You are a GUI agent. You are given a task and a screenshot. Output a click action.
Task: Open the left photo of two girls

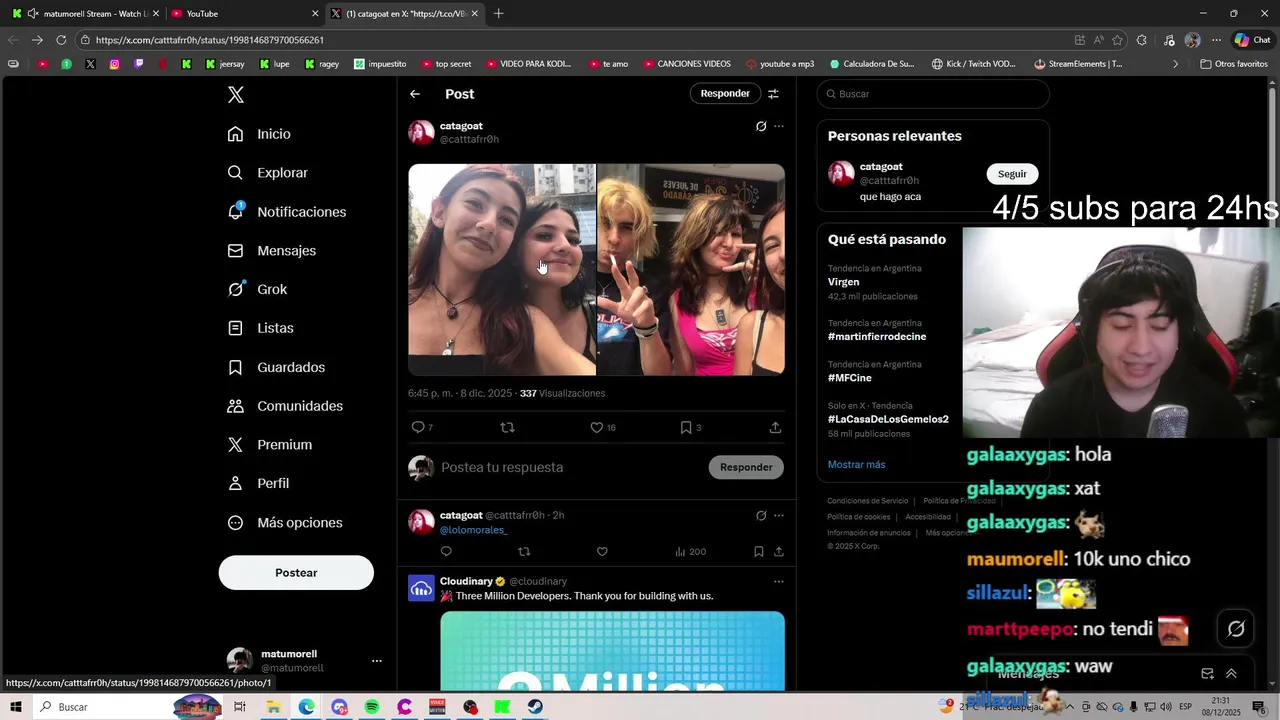pyautogui.click(x=501, y=270)
